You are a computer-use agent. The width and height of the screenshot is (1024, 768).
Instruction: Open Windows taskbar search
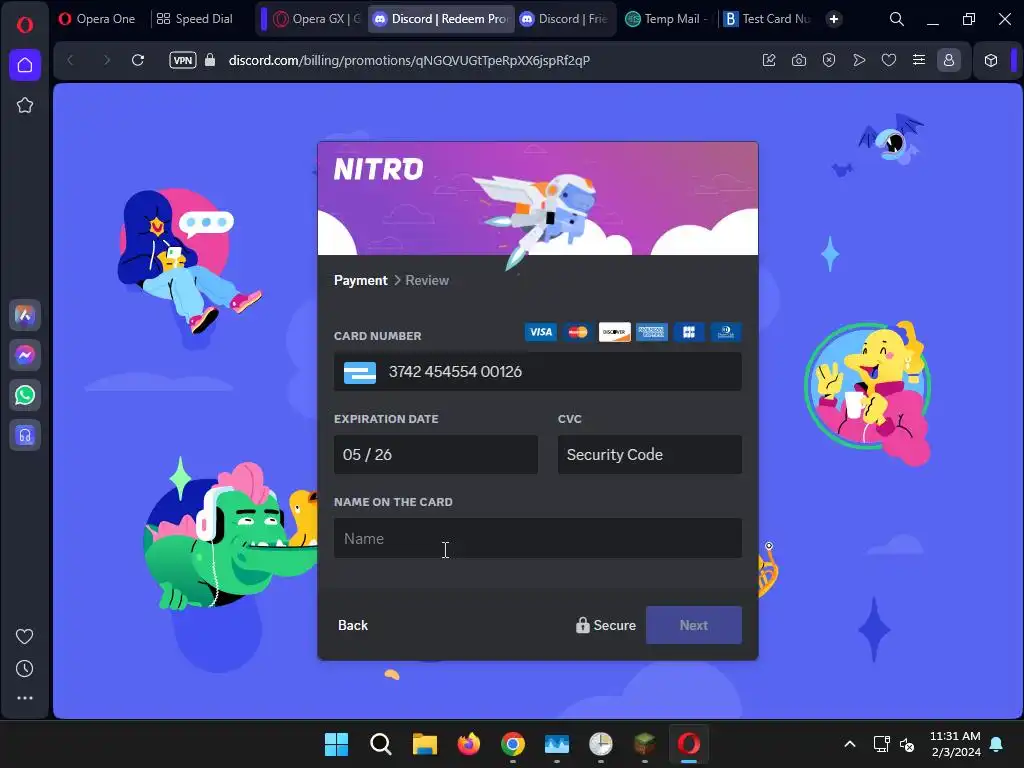click(380, 744)
